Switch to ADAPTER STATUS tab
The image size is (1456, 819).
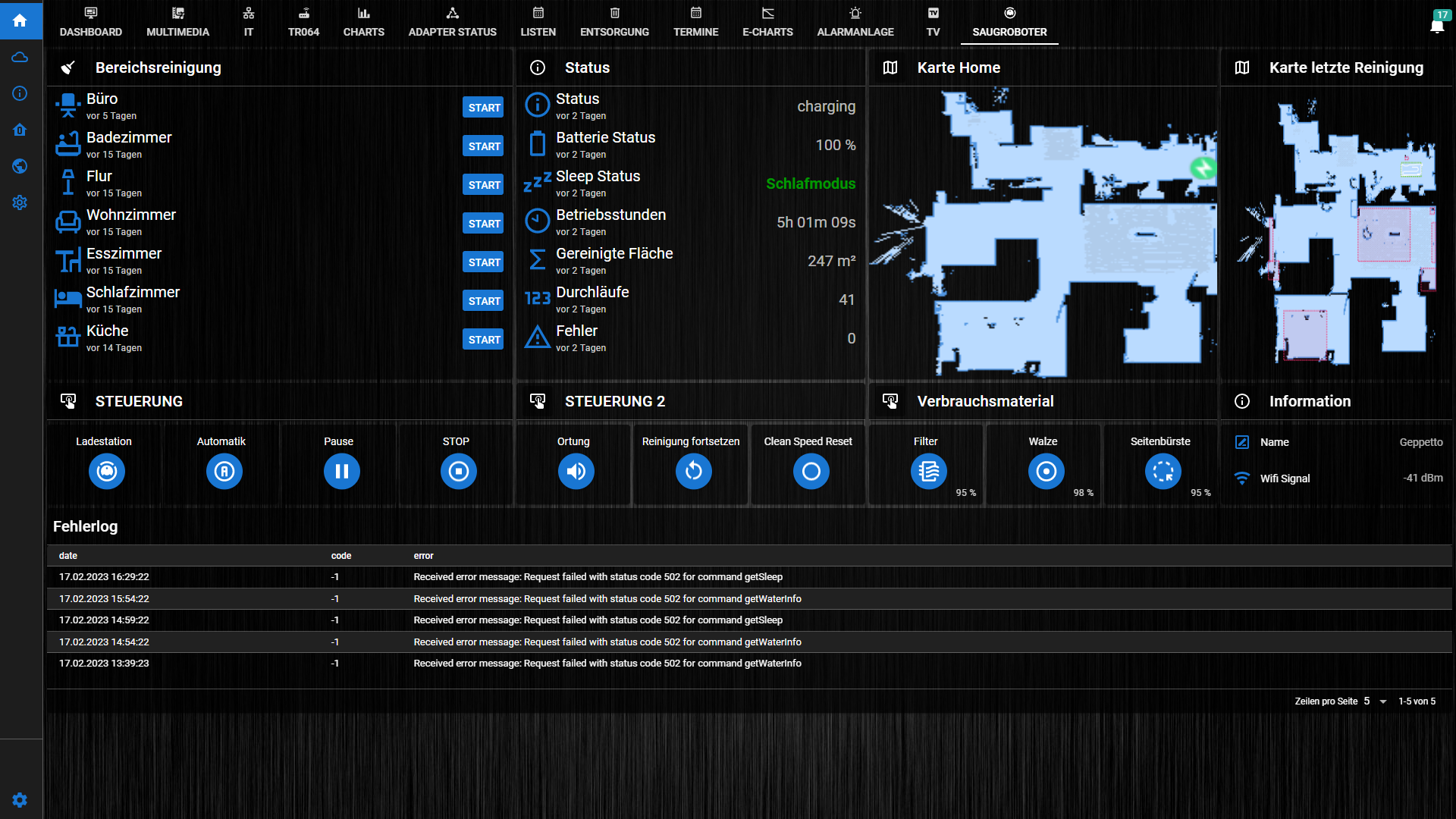point(453,22)
